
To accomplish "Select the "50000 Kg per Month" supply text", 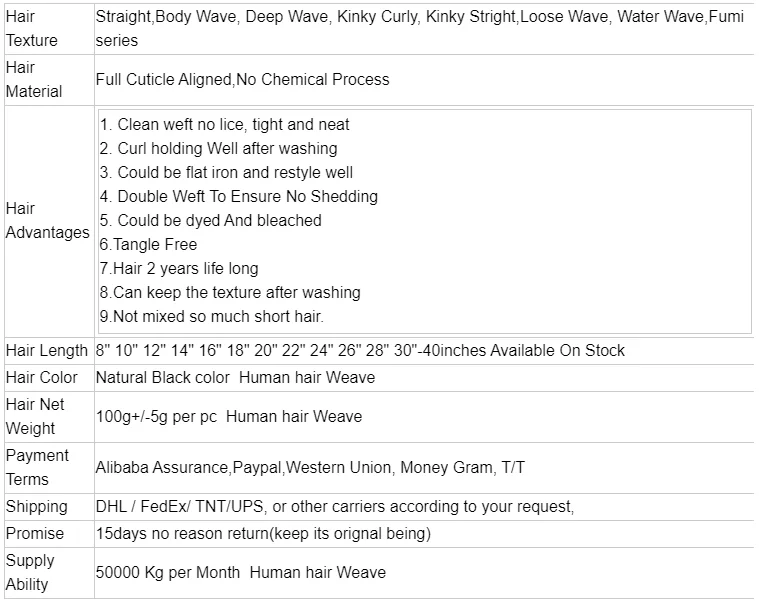I will point(168,573).
